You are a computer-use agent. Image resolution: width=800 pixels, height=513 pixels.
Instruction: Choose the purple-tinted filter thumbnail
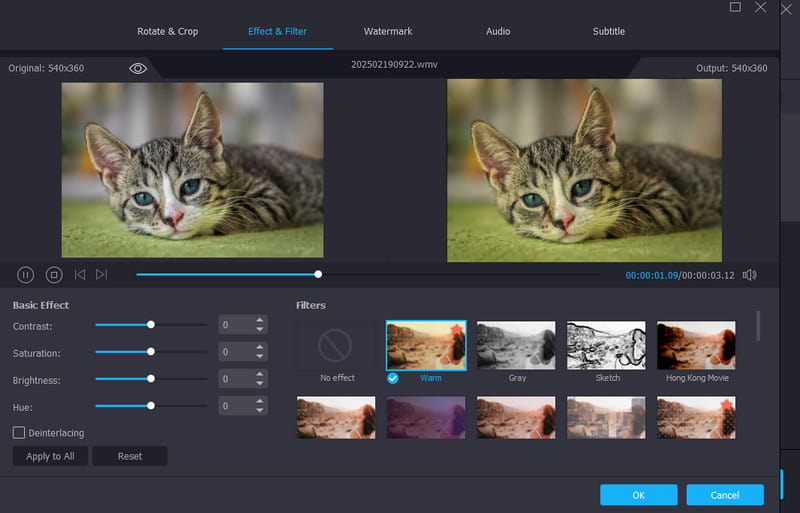(x=426, y=418)
